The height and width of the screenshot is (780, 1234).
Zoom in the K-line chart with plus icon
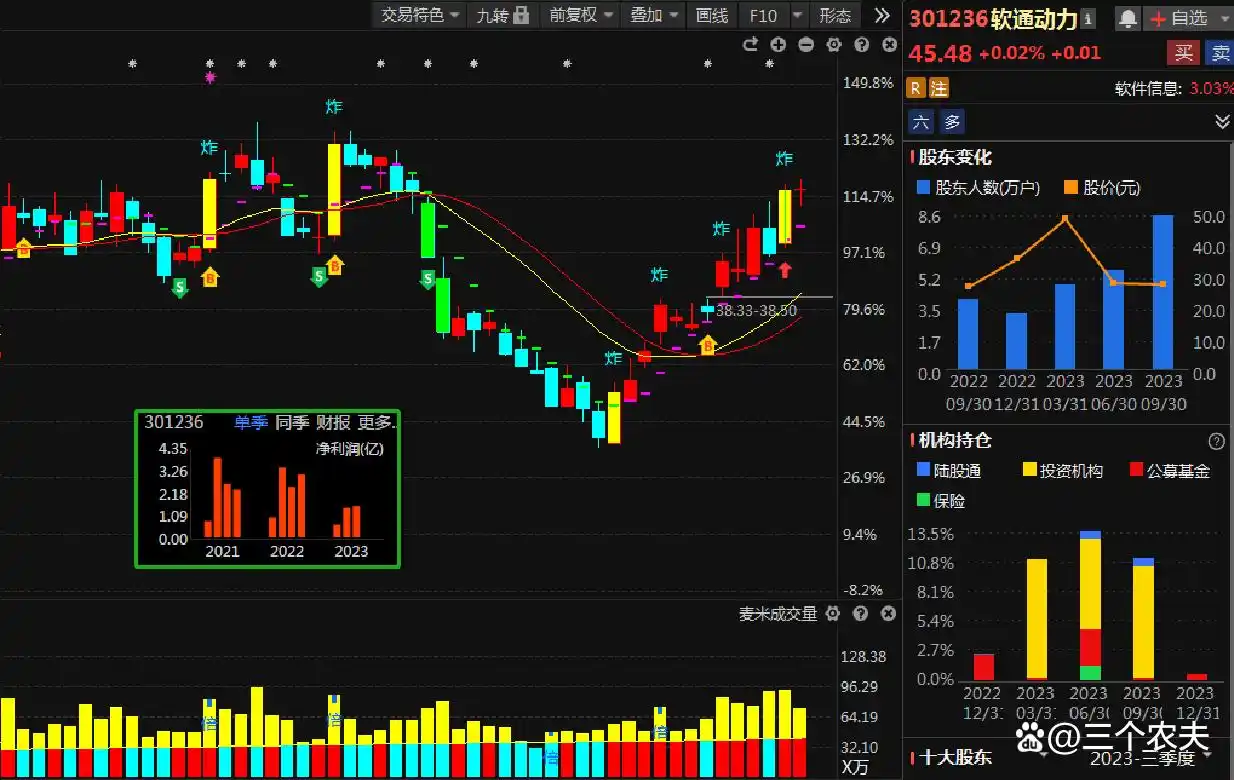pos(779,44)
